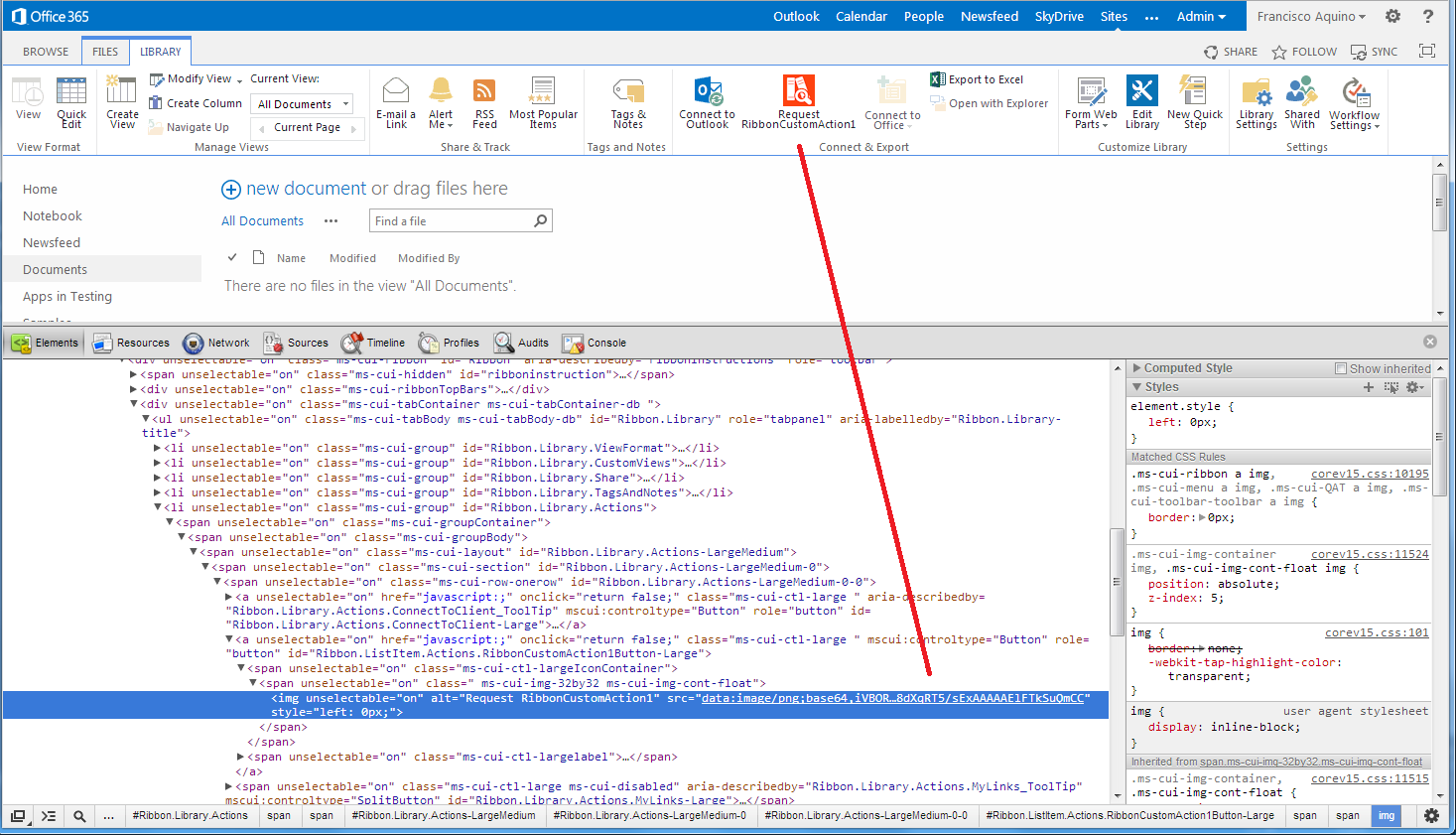
Task: Open the Admin dropdown menu
Action: click(1201, 16)
